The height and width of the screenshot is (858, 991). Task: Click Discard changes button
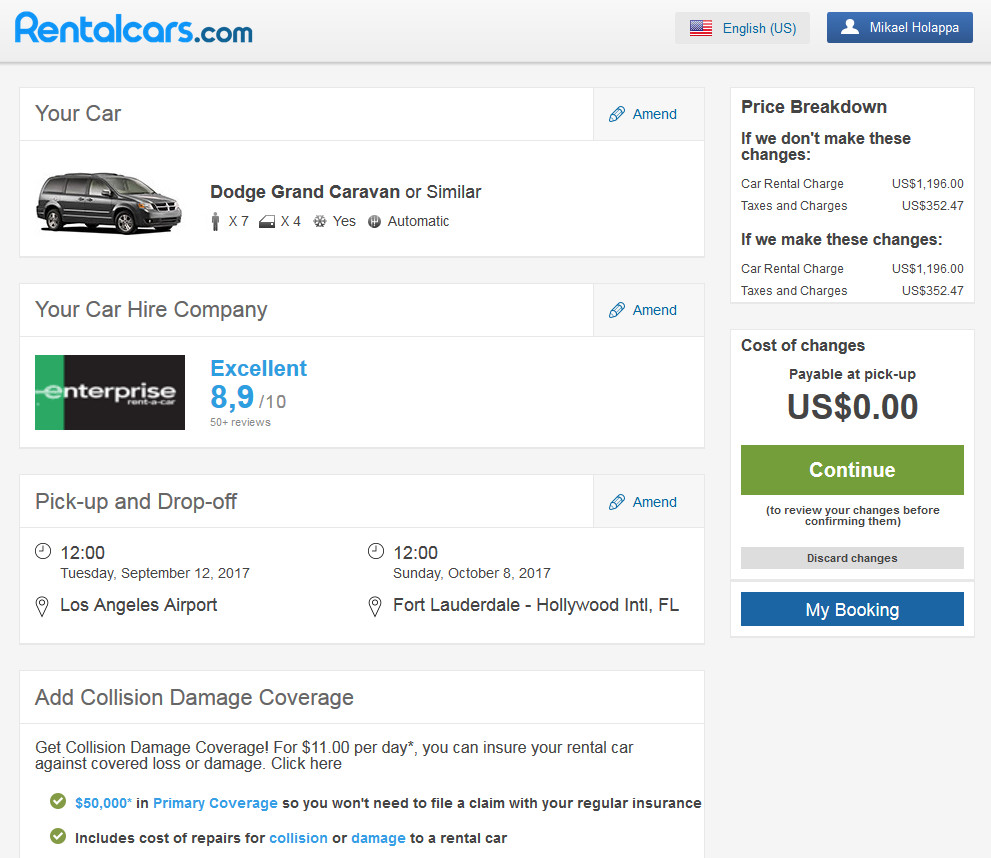coord(852,558)
